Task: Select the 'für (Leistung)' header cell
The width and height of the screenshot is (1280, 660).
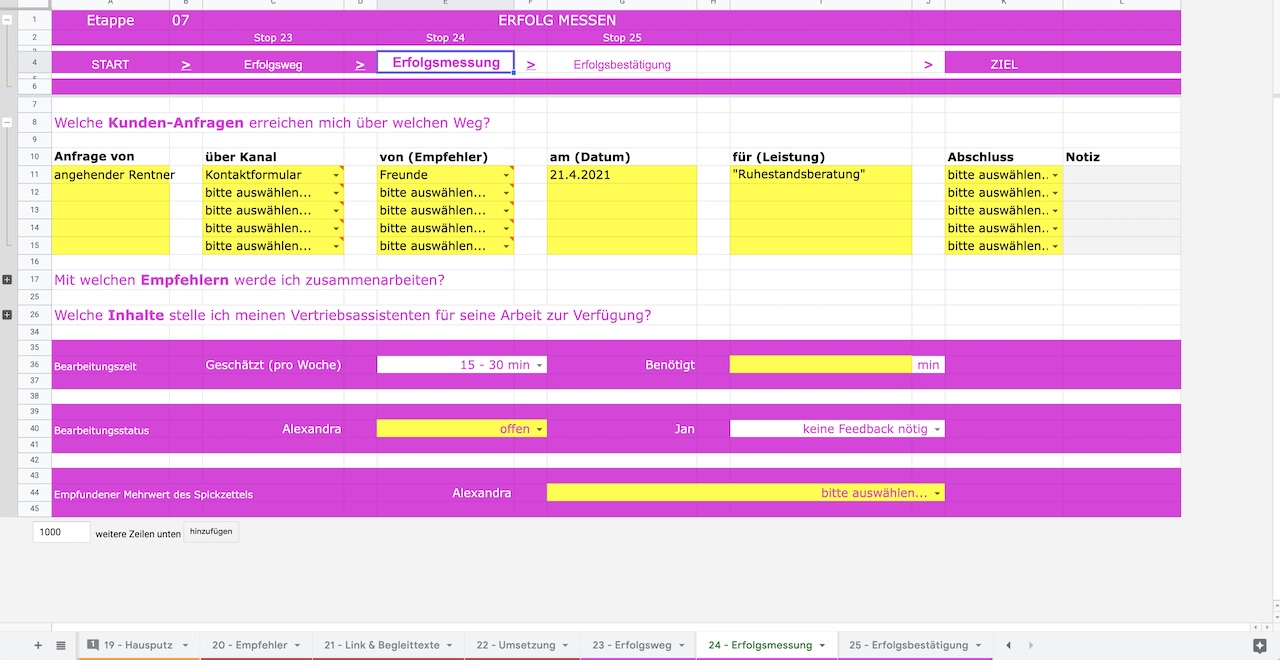Action: tap(821, 157)
